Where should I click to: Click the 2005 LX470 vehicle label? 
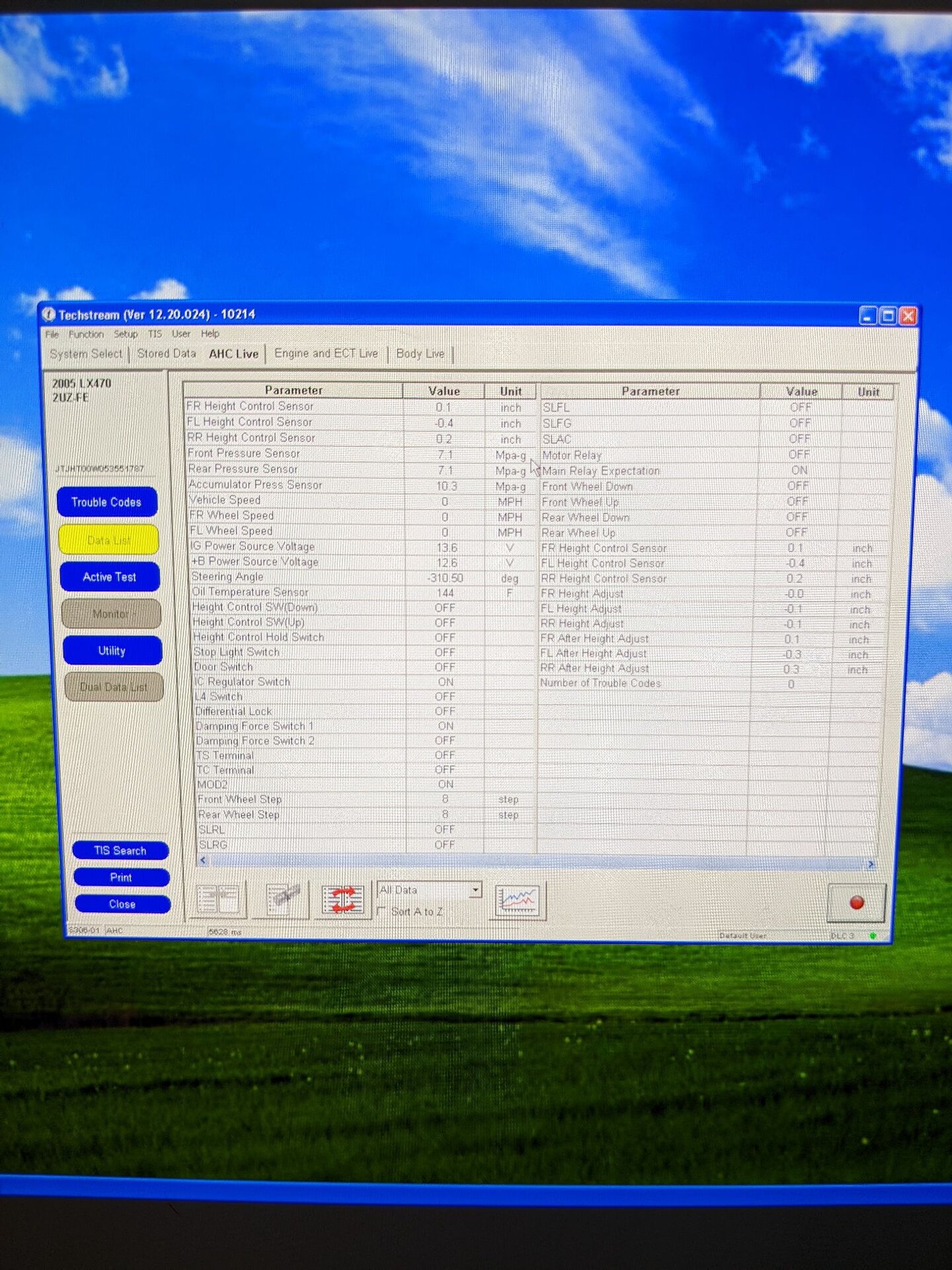point(81,384)
